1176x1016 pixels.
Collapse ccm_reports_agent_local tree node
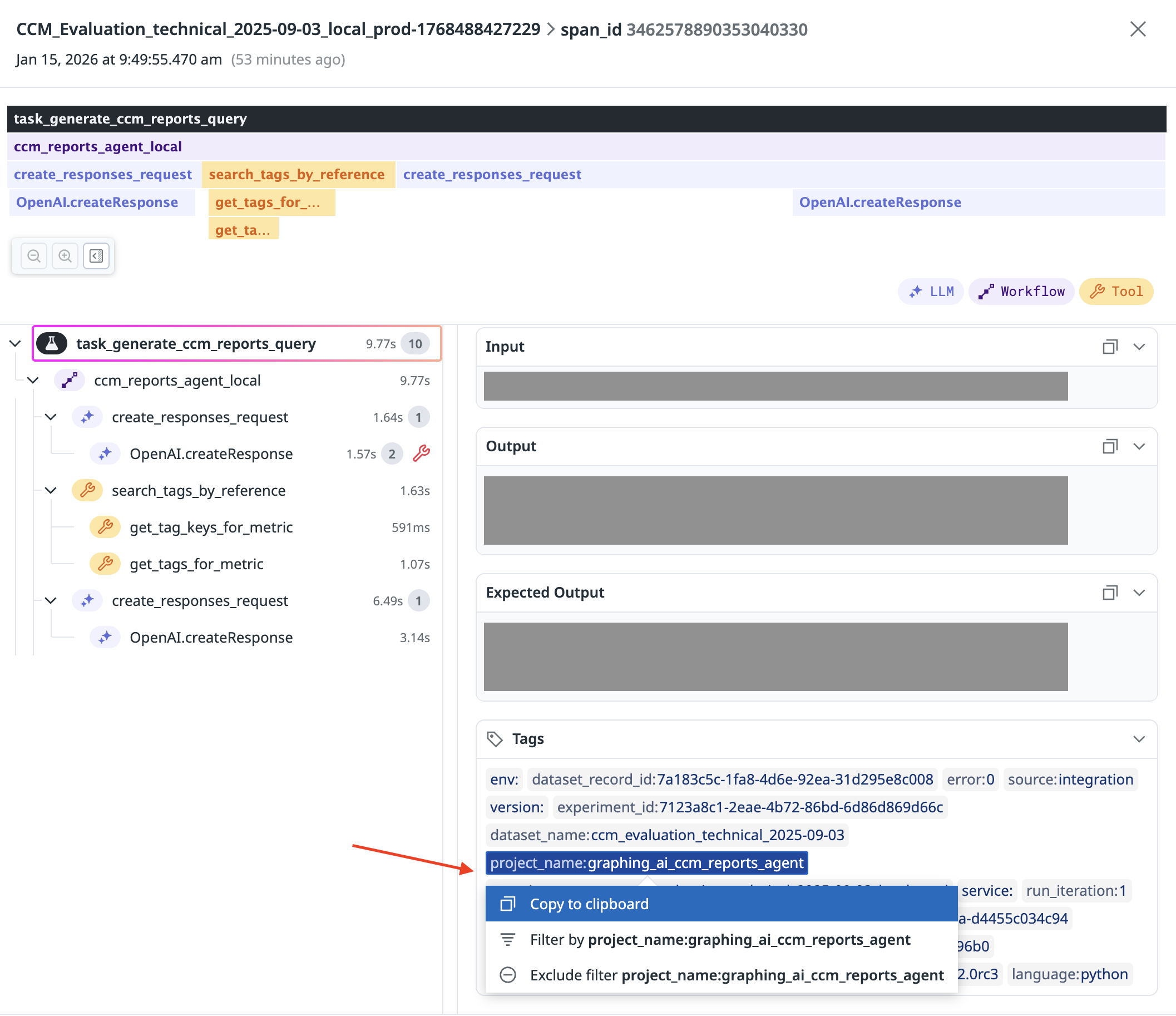pos(33,380)
